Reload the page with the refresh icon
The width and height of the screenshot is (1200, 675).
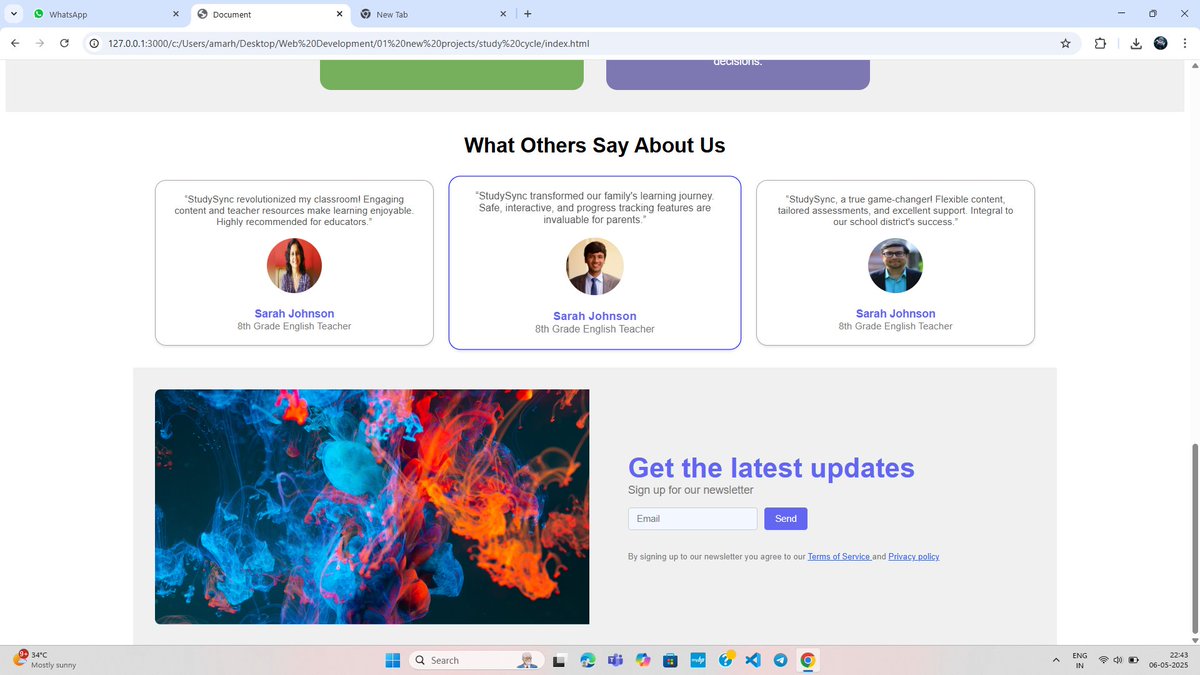point(65,44)
